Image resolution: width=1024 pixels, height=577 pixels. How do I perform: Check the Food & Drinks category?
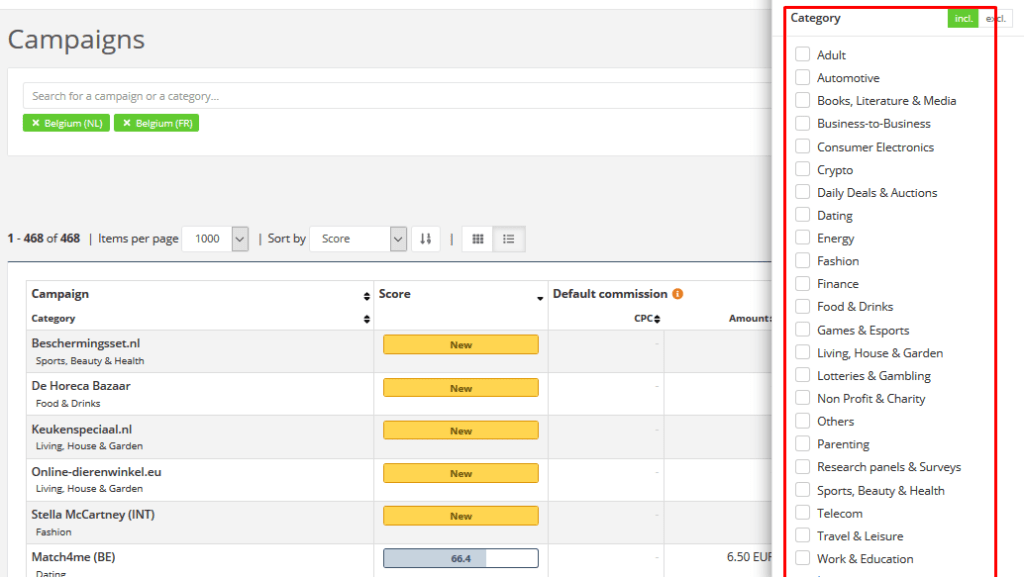coord(803,306)
